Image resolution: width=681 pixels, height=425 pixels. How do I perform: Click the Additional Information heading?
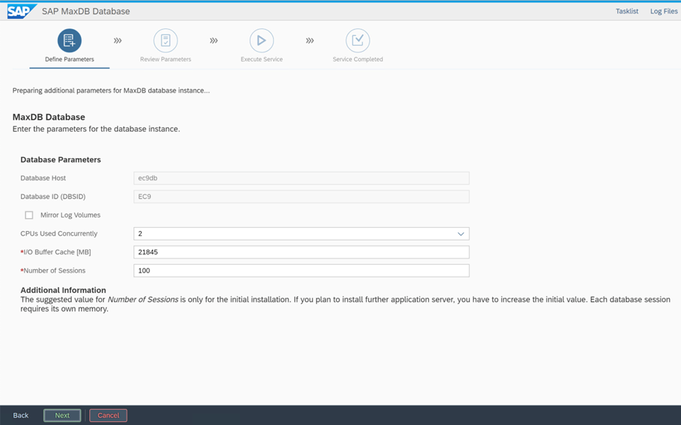(x=63, y=290)
